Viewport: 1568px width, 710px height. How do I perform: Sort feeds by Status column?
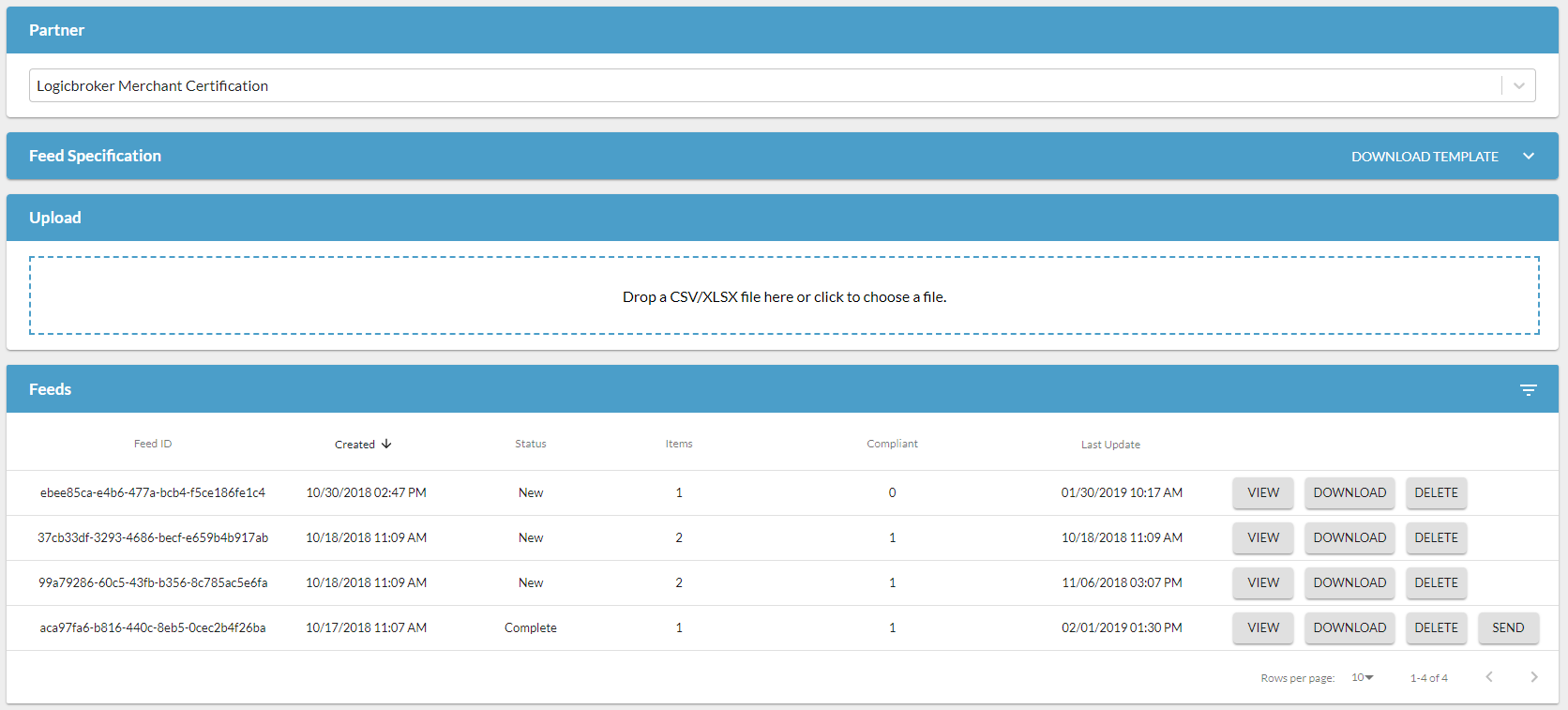point(530,444)
